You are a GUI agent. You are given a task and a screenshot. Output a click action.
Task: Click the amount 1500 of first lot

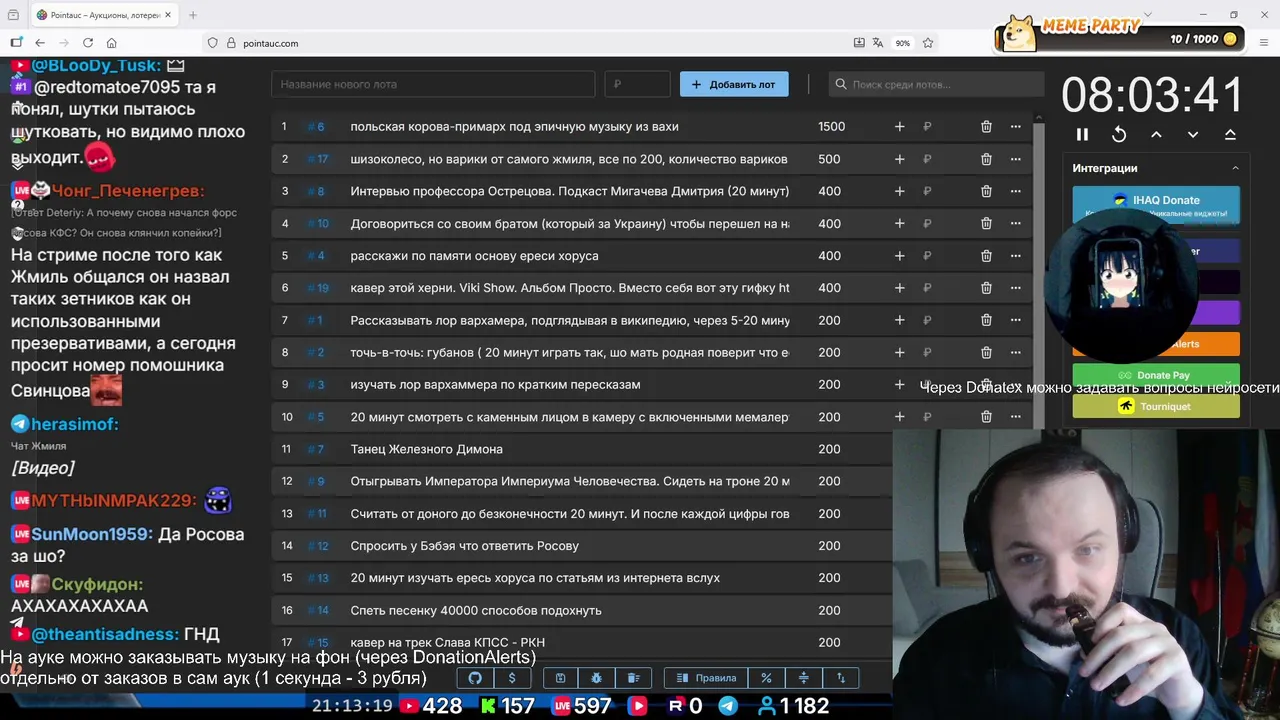(x=831, y=127)
